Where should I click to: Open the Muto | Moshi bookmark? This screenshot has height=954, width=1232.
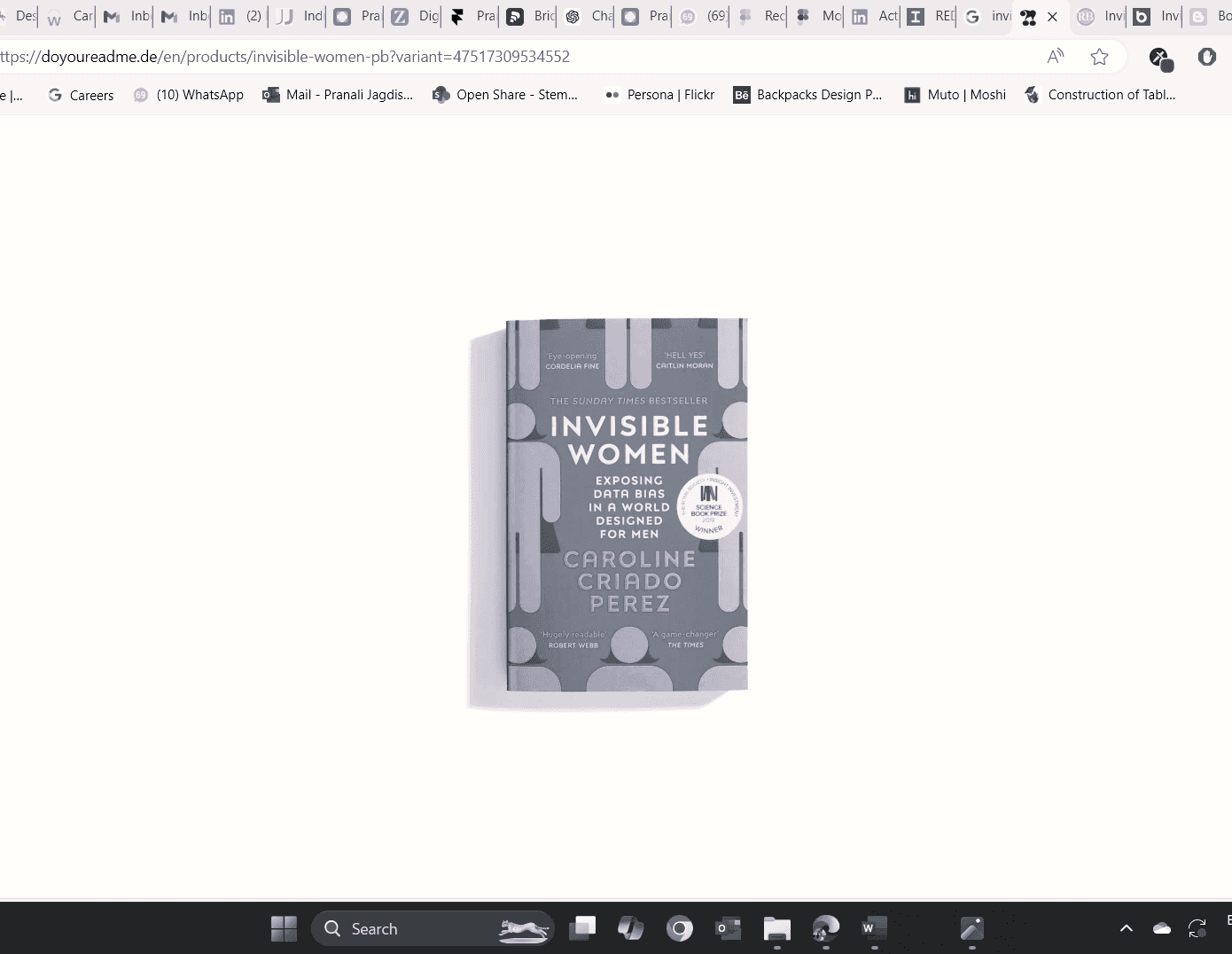[955, 95]
